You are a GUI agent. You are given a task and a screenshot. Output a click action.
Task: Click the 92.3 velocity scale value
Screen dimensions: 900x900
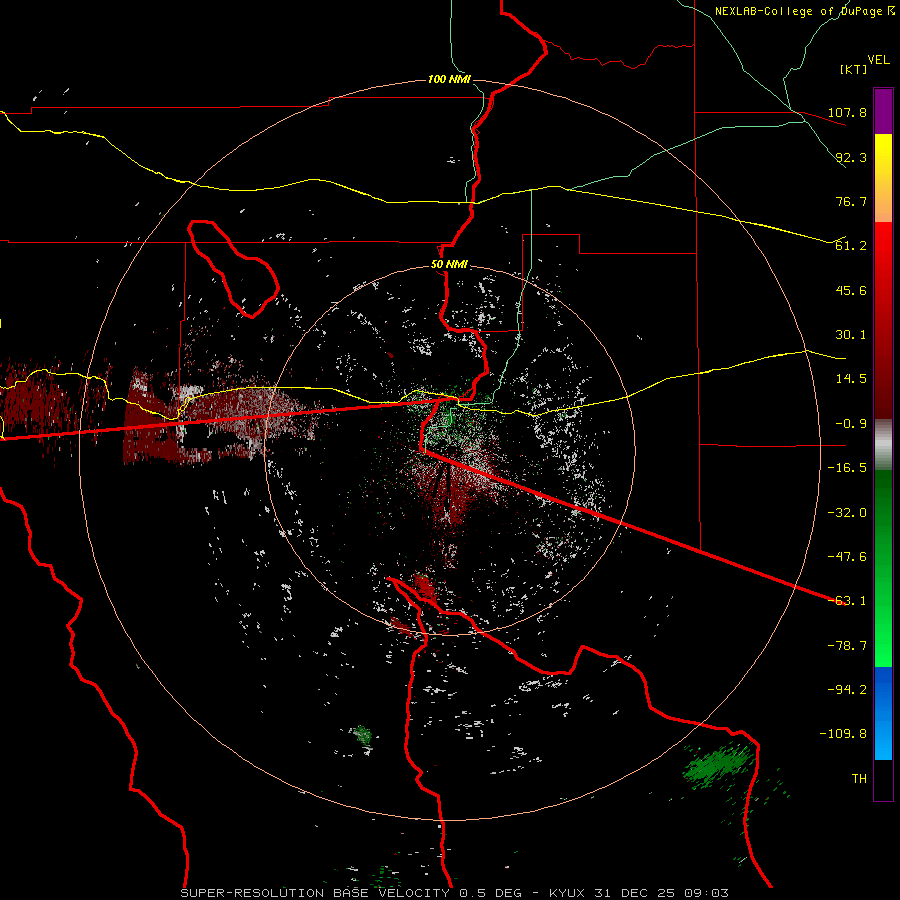click(x=851, y=157)
